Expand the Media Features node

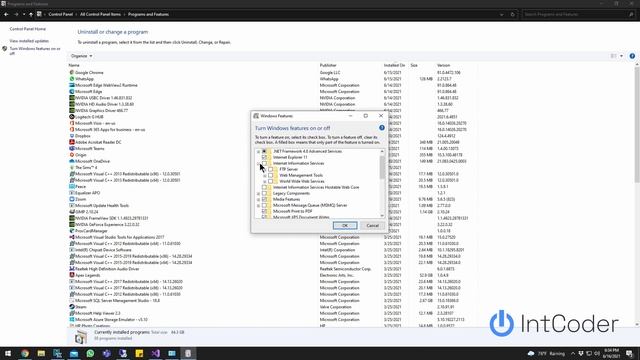coord(258,199)
